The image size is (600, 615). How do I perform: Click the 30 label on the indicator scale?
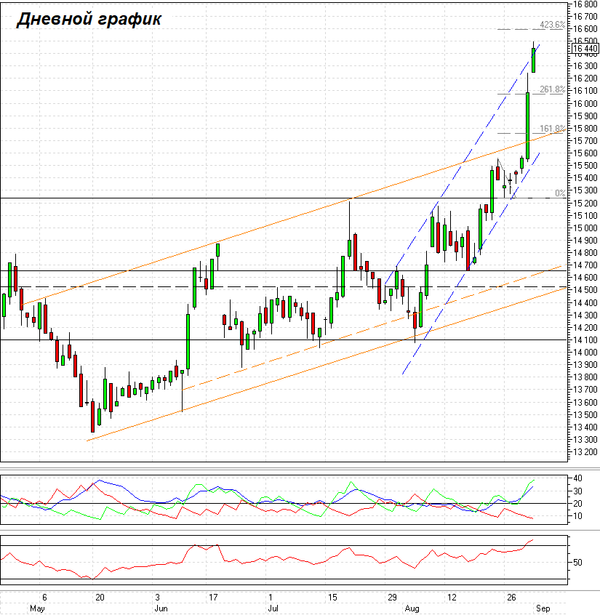(x=578, y=491)
